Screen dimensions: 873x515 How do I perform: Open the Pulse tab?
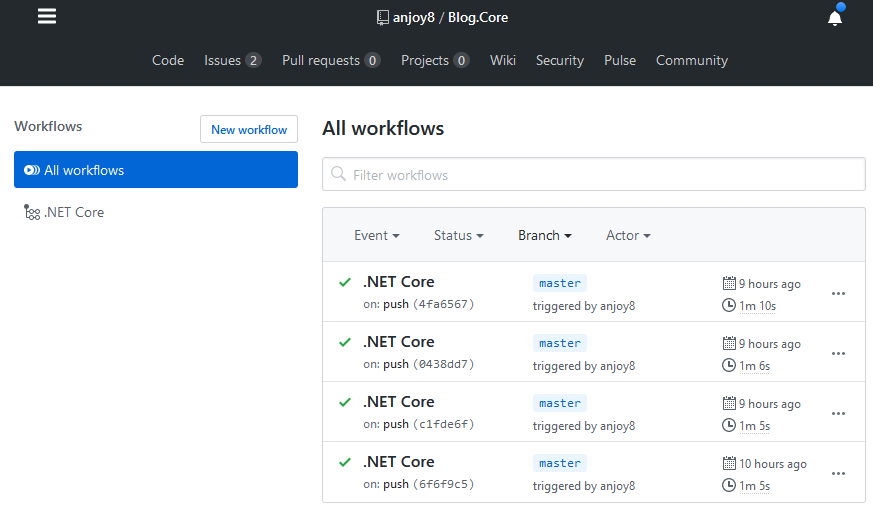click(620, 60)
